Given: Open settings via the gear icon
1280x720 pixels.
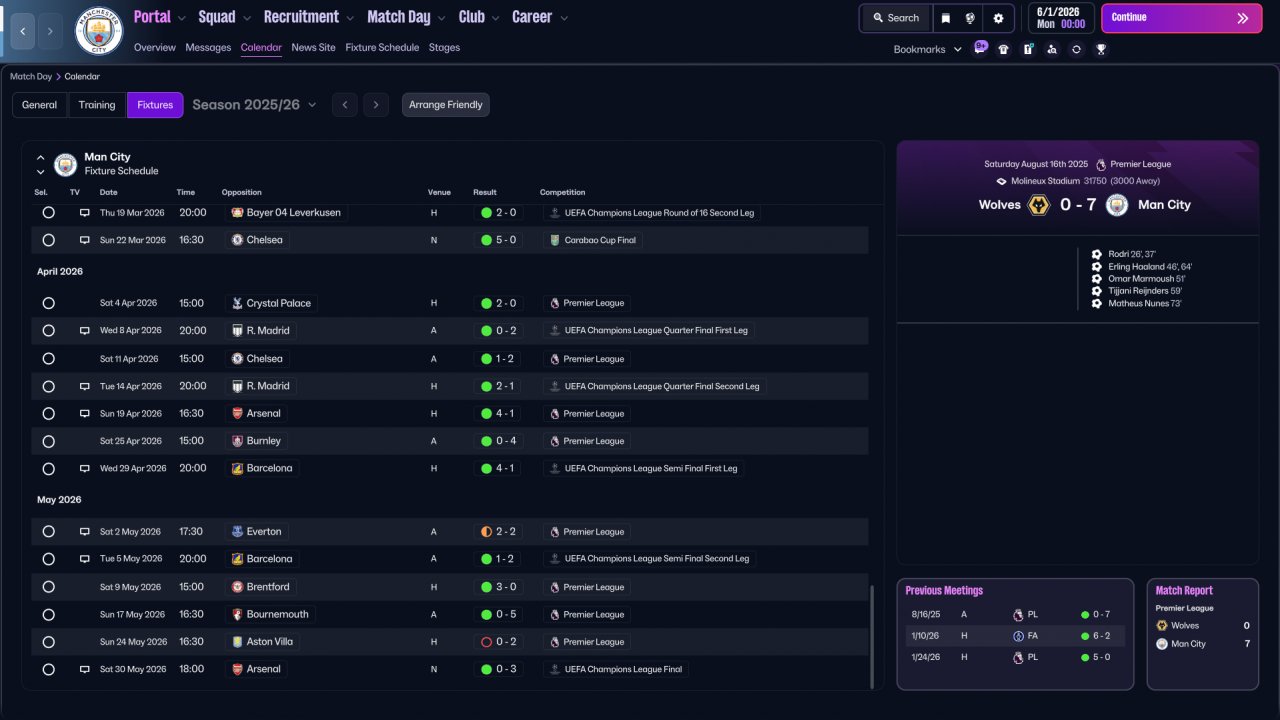Looking at the screenshot, I should click(998, 18).
